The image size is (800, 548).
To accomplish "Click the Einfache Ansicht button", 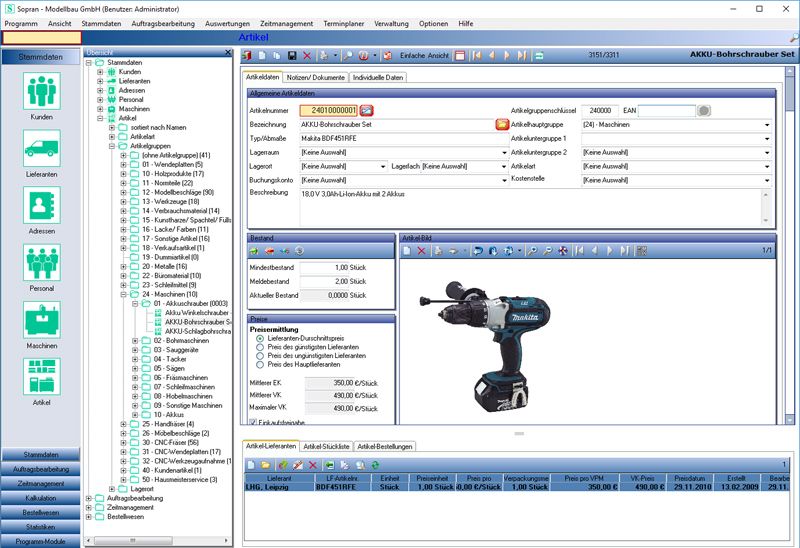I will (424, 56).
